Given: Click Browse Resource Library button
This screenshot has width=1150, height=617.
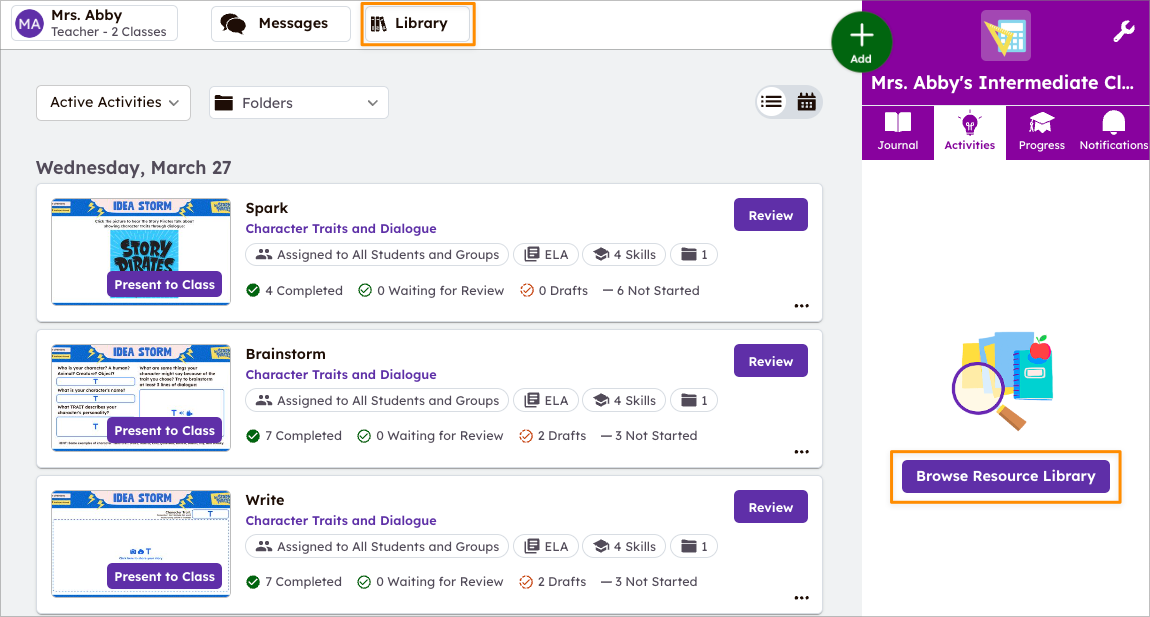Looking at the screenshot, I should pos(1005,476).
